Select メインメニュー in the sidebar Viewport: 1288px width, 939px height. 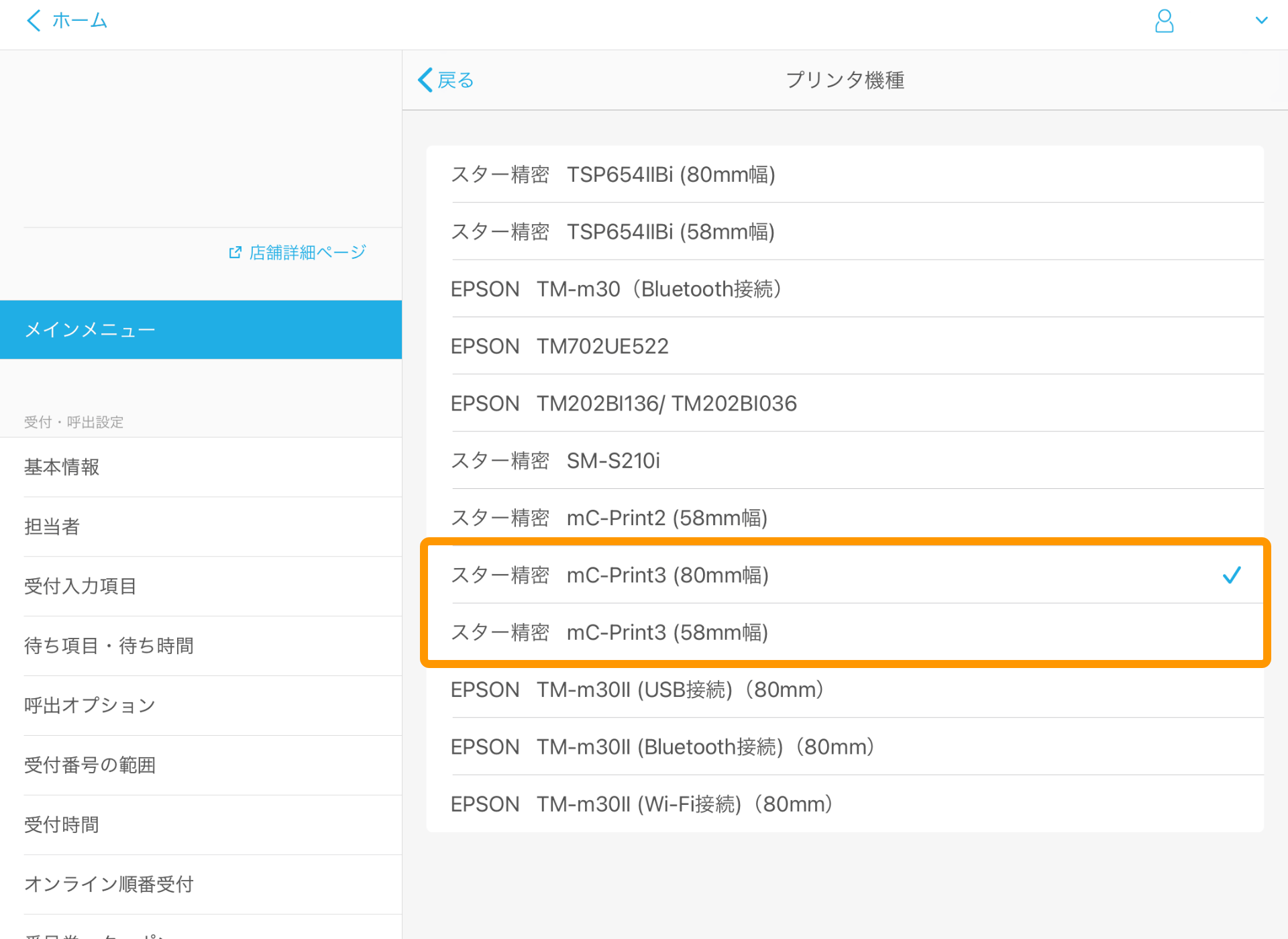(x=201, y=329)
